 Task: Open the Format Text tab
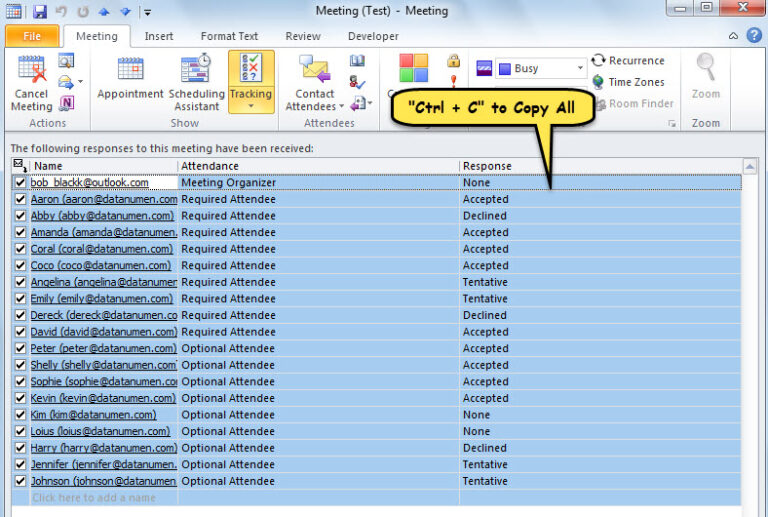coord(229,36)
